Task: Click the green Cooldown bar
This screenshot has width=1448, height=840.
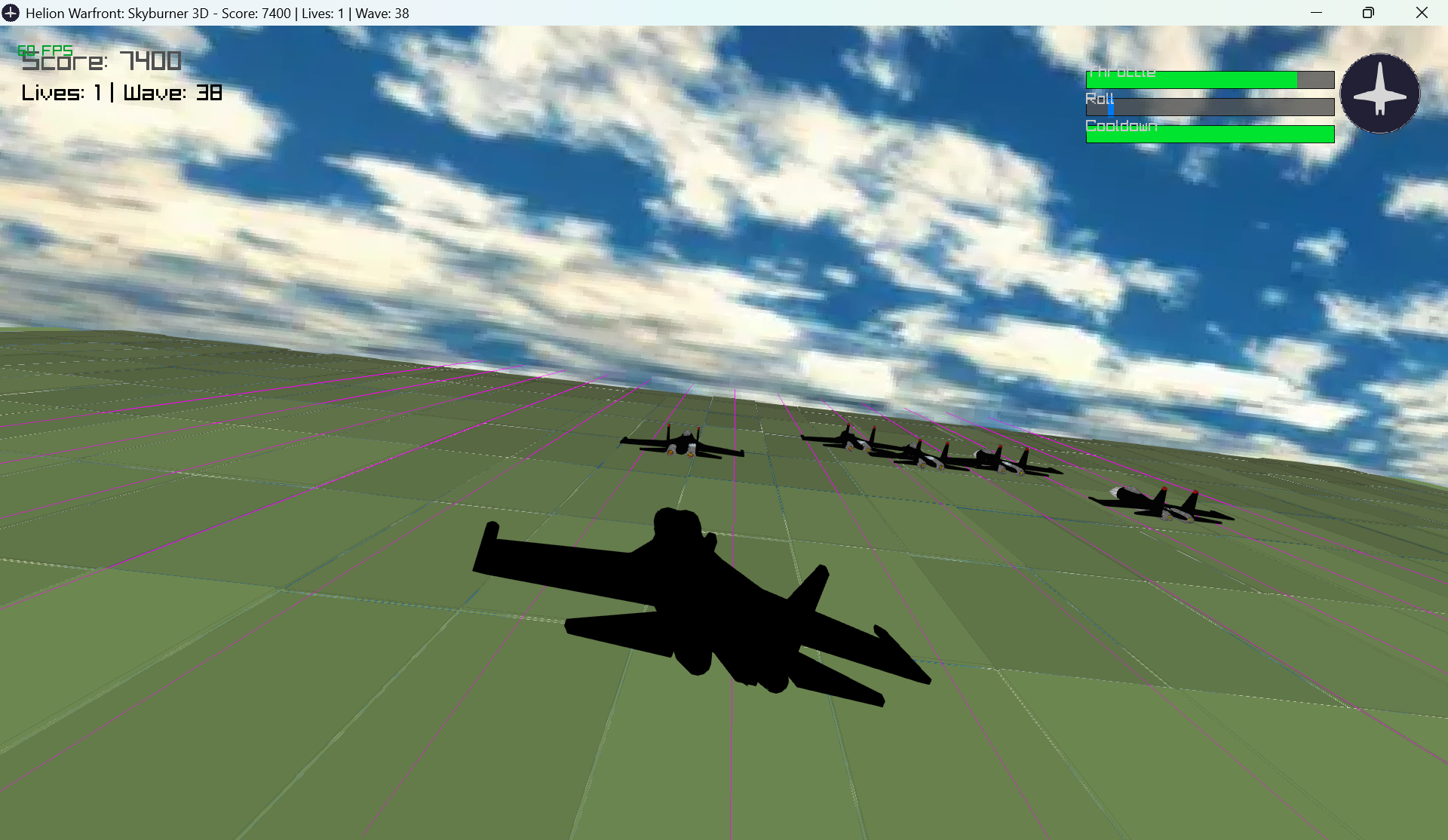Action: (x=1210, y=134)
